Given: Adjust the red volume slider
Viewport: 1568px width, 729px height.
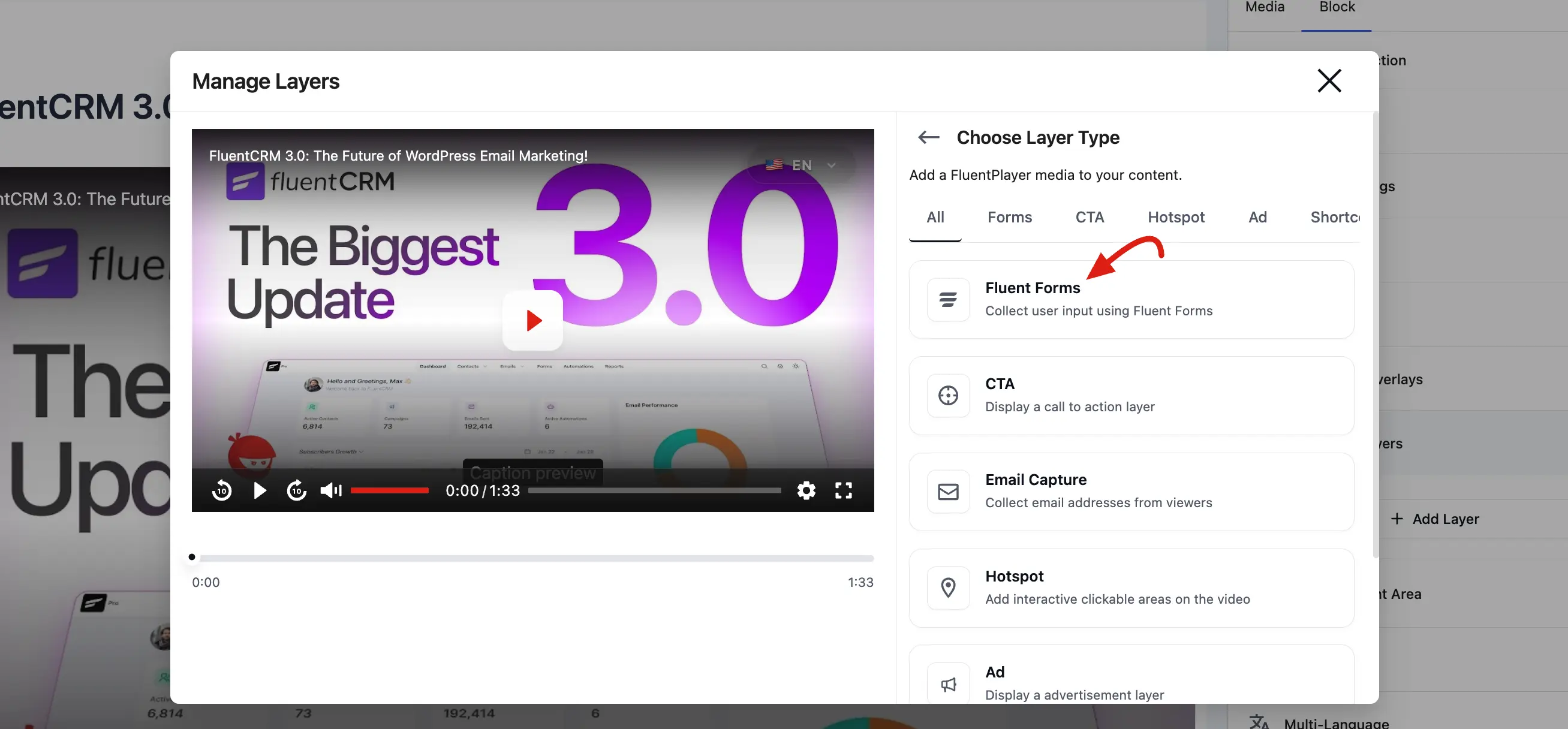Looking at the screenshot, I should [x=390, y=490].
